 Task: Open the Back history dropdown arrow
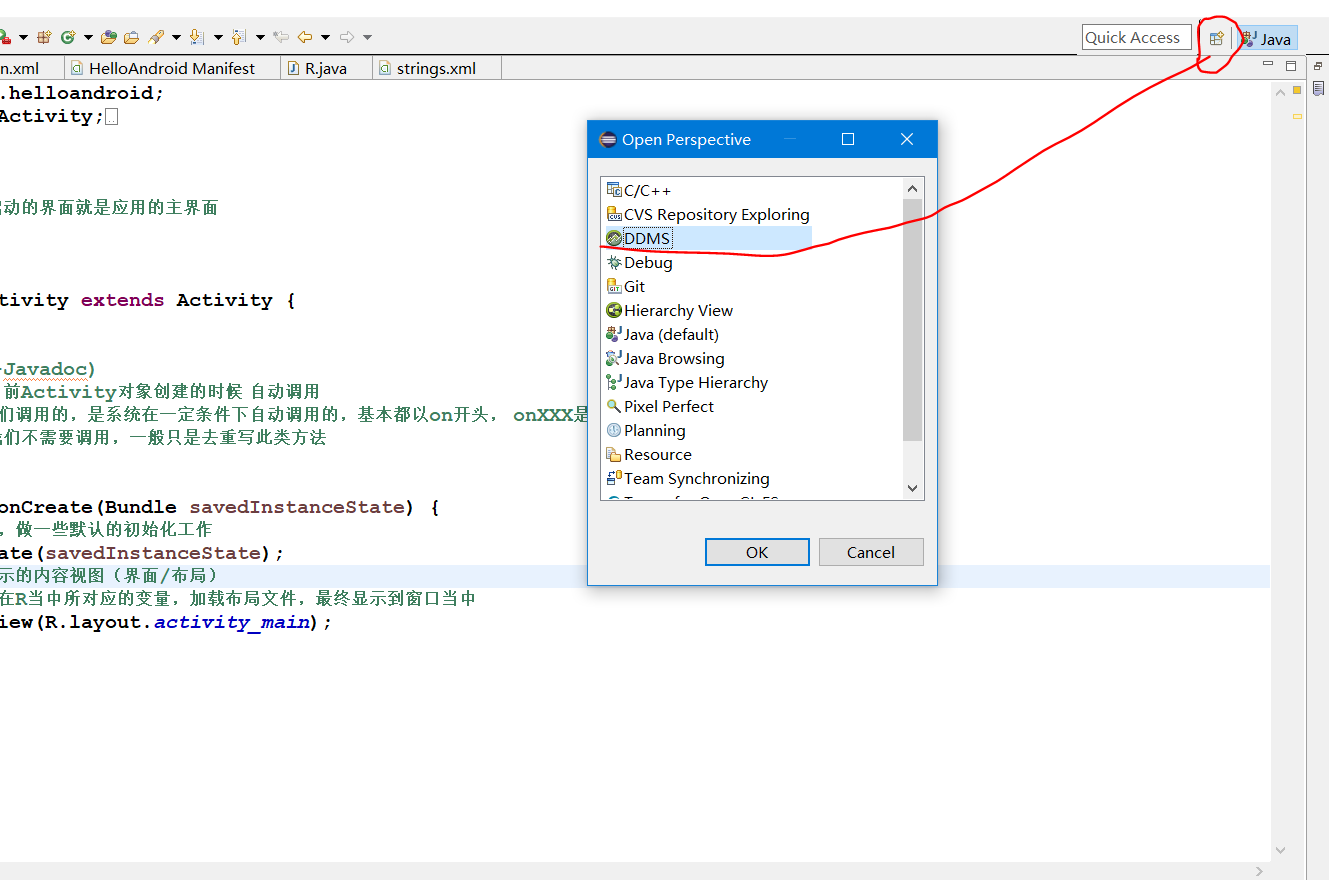326,37
